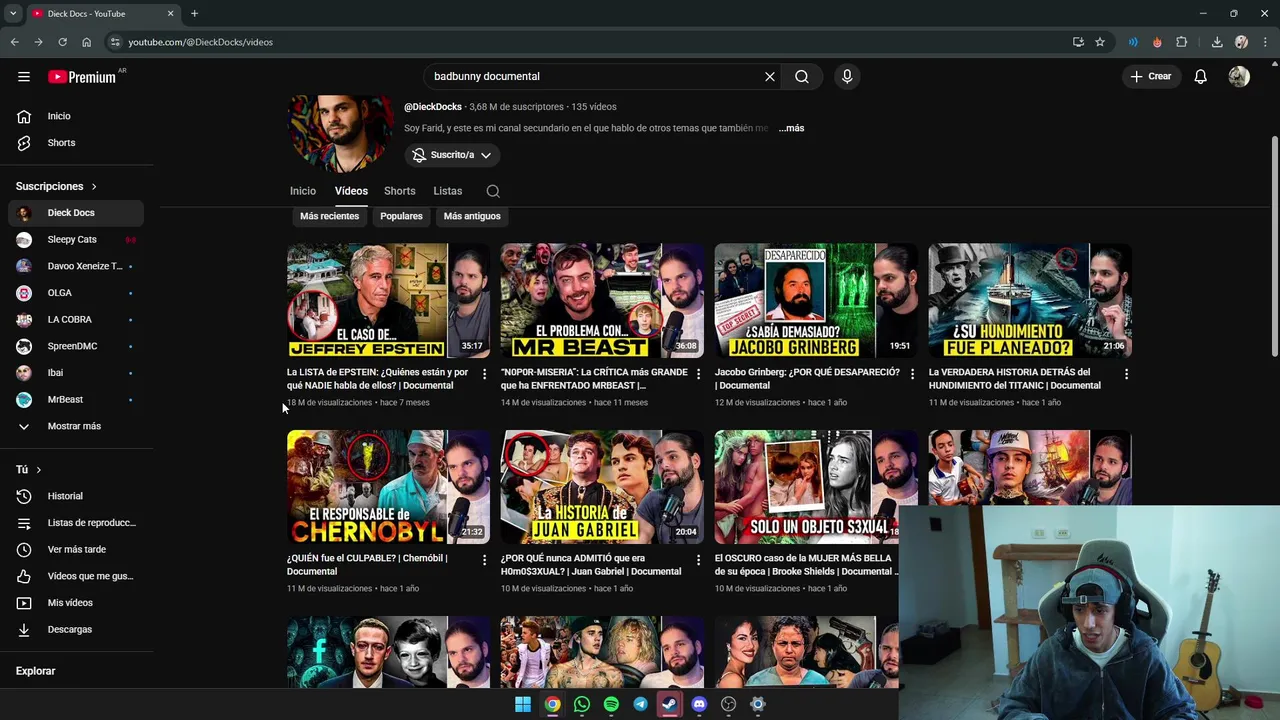Filter by Populares

pyautogui.click(x=401, y=216)
